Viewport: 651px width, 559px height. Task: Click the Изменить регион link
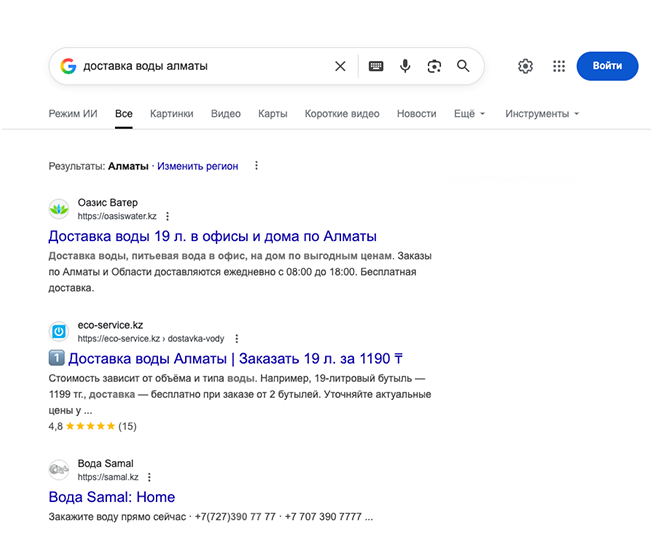pyautogui.click(x=197, y=166)
